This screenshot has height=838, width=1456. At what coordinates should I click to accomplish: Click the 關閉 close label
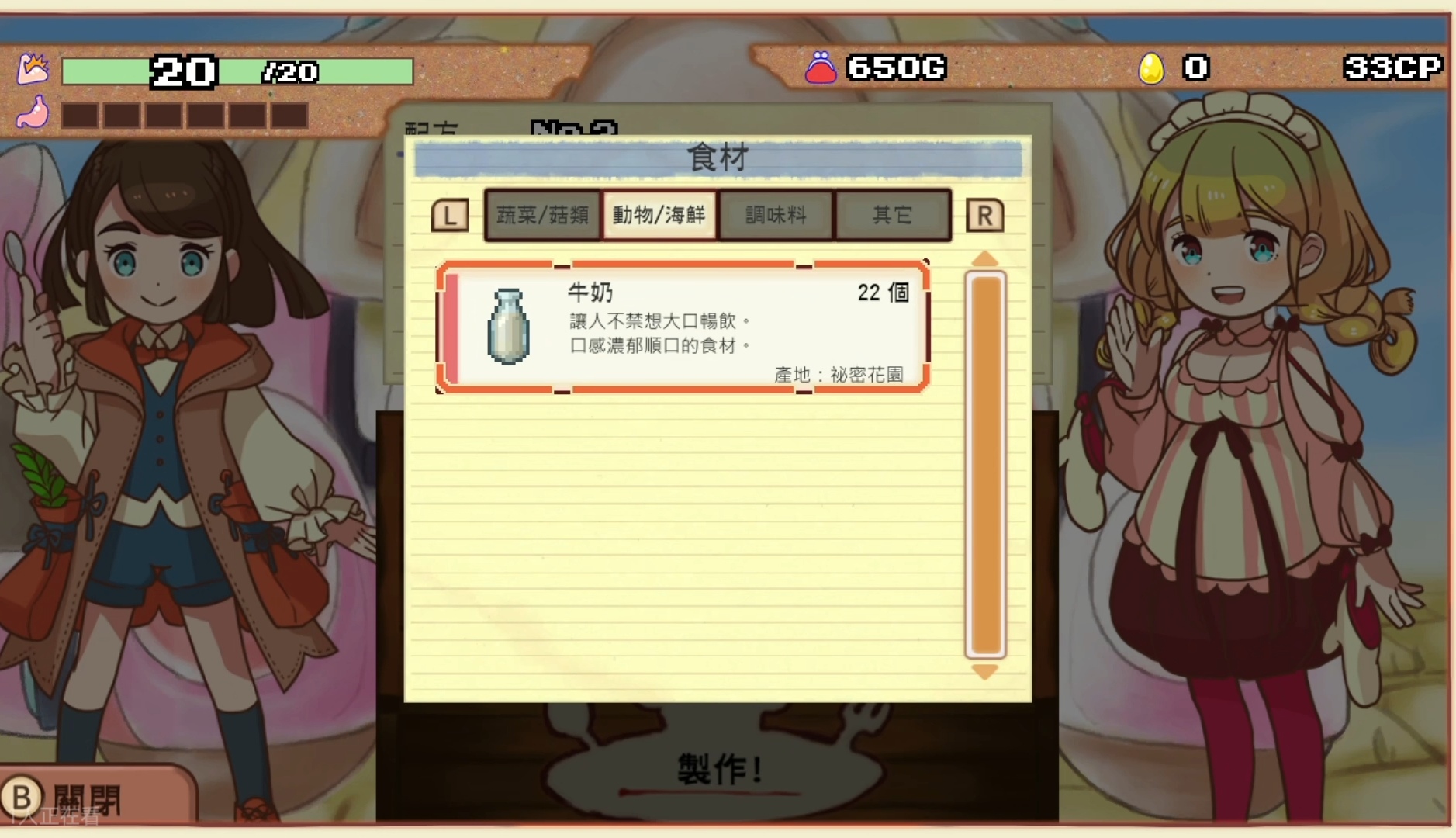point(88,799)
